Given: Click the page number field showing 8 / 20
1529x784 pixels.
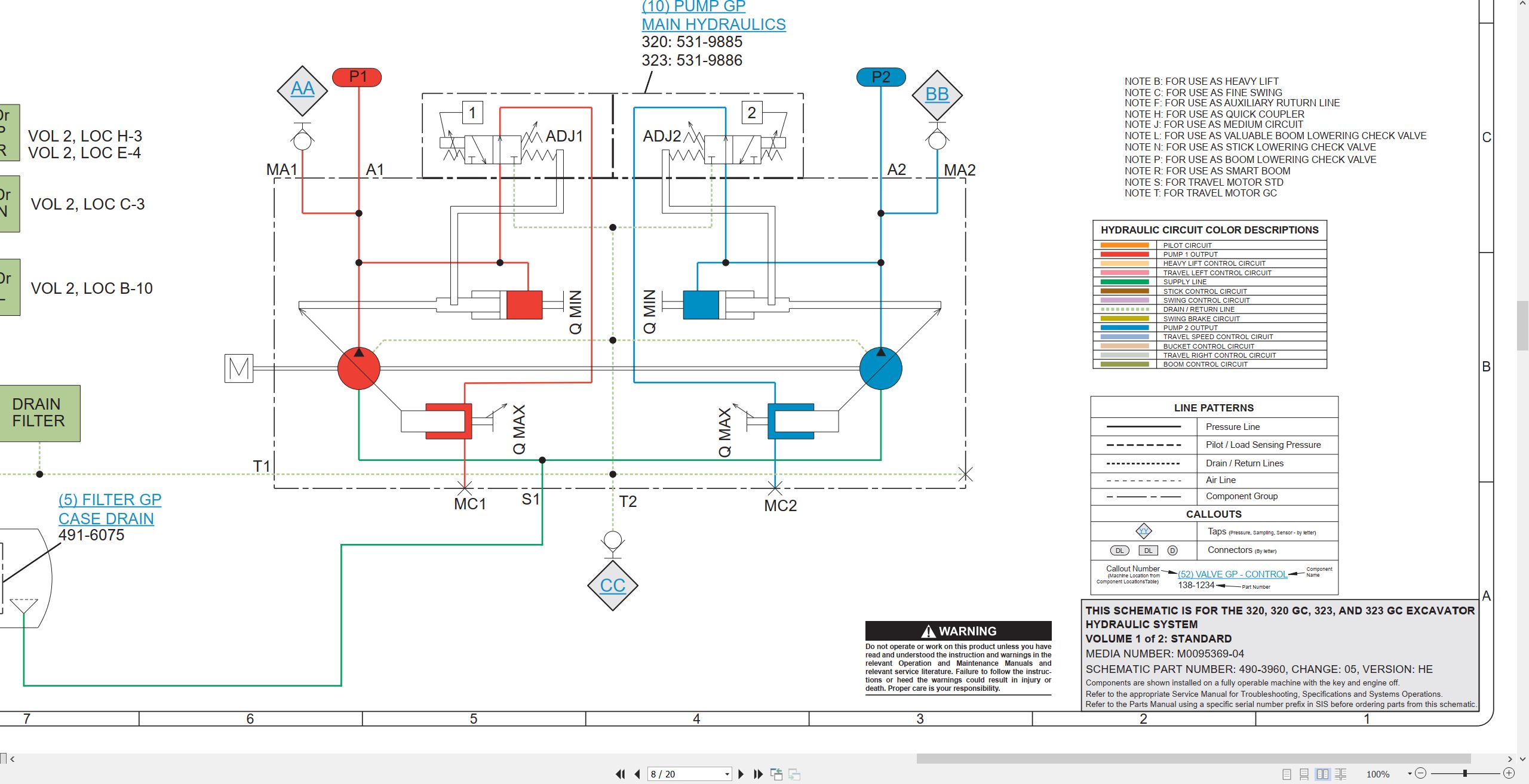Looking at the screenshot, I should pyautogui.click(x=685, y=774).
